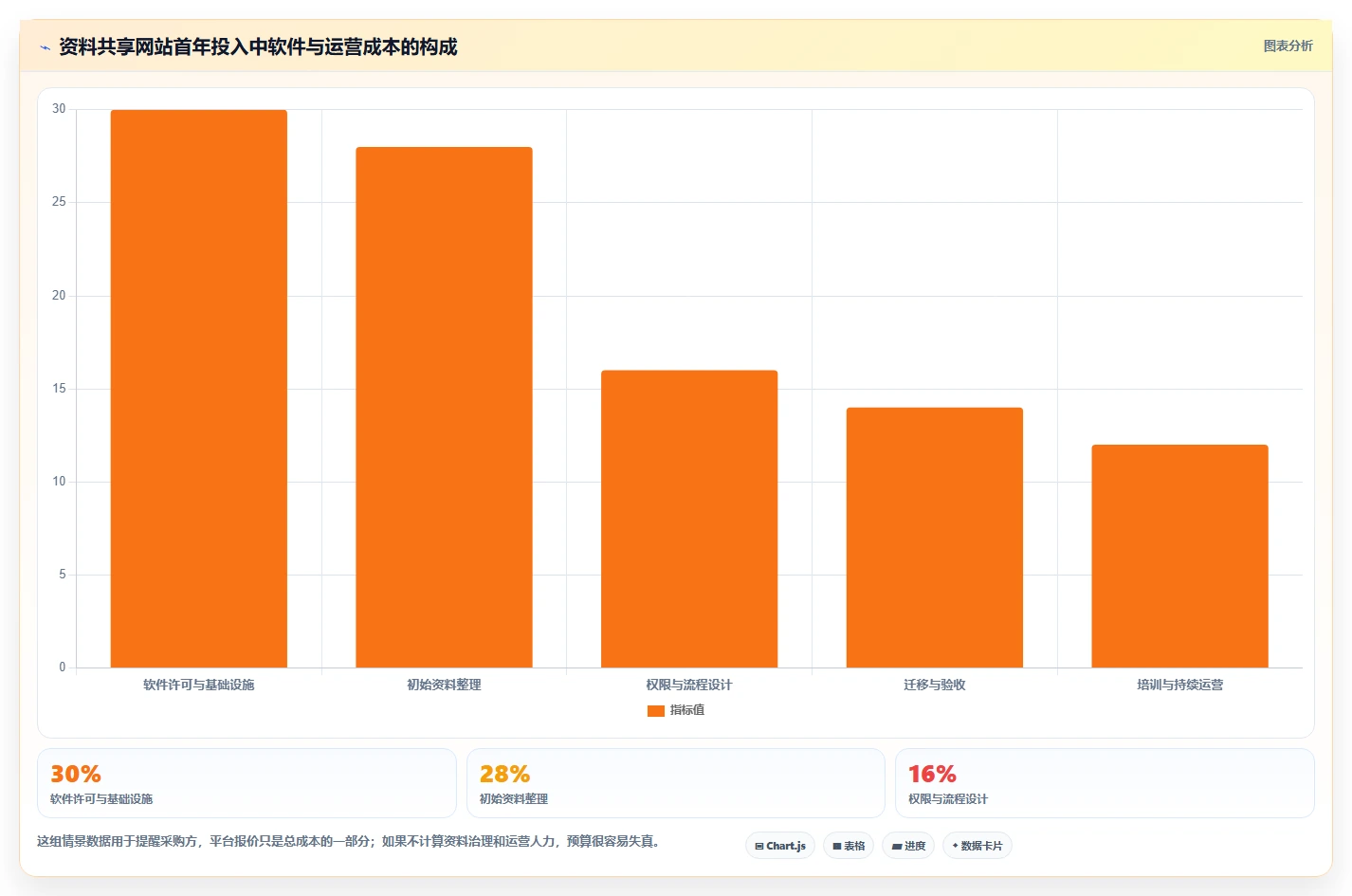
Task: Click y-axis value 20
Action: click(x=59, y=296)
